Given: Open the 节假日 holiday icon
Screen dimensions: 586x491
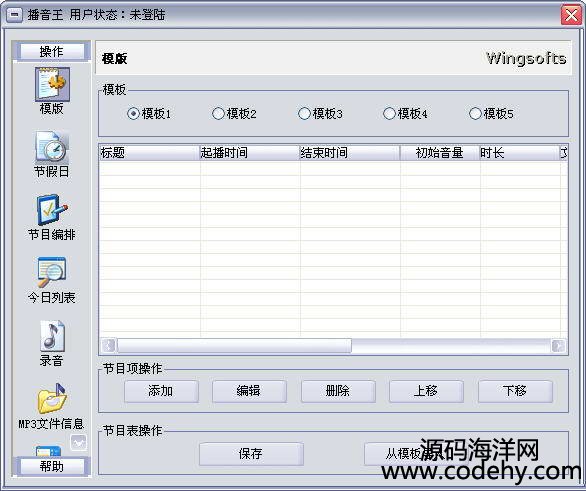Looking at the screenshot, I should tap(52, 146).
